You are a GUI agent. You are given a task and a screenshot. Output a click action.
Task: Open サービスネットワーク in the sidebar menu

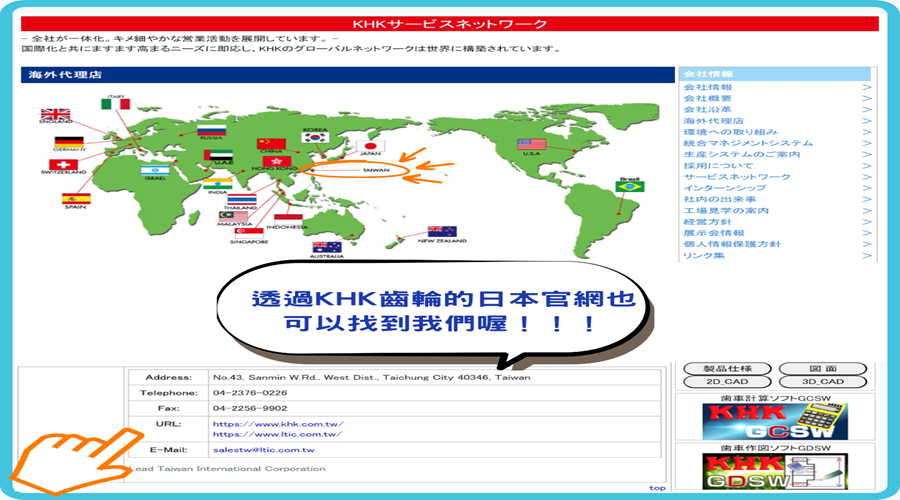pos(722,177)
